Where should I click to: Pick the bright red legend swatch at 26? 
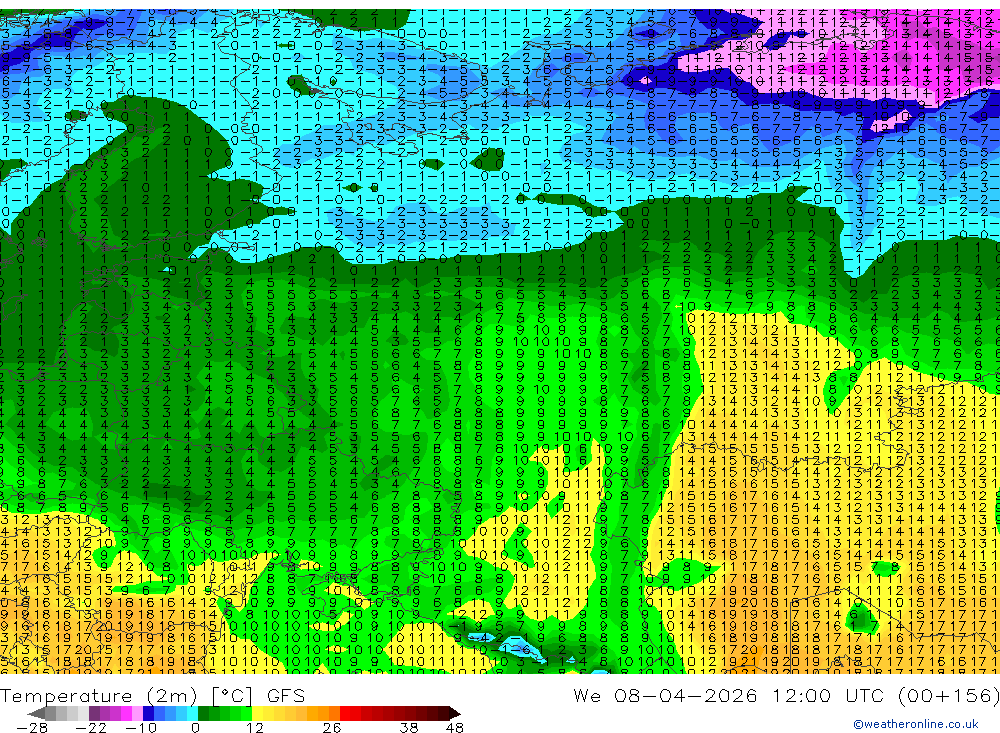[x=345, y=713]
